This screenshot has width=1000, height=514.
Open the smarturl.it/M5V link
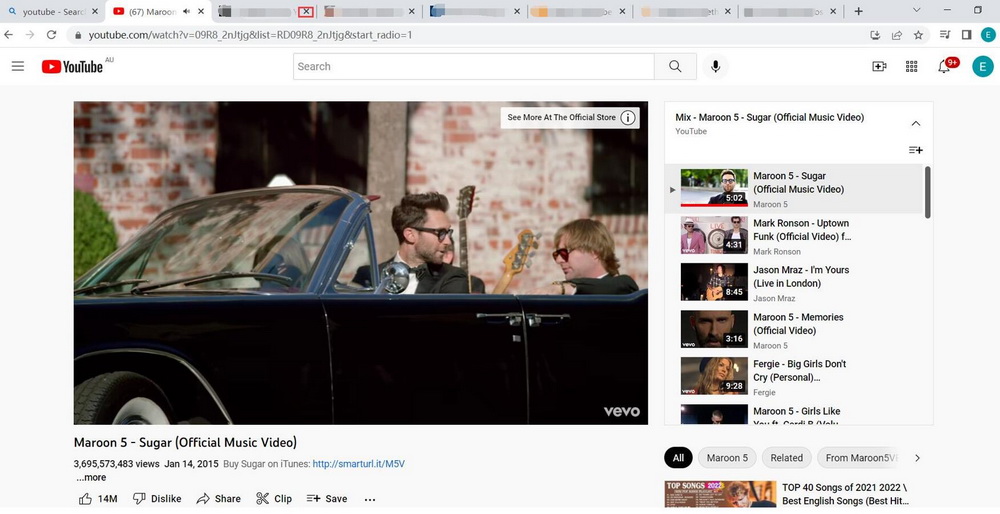pyautogui.click(x=358, y=464)
